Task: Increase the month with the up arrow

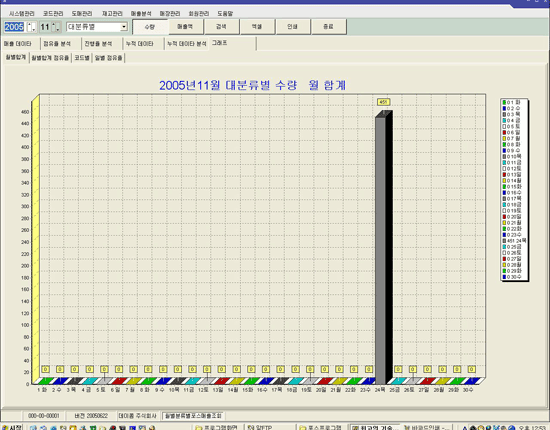Action: (x=54, y=25)
